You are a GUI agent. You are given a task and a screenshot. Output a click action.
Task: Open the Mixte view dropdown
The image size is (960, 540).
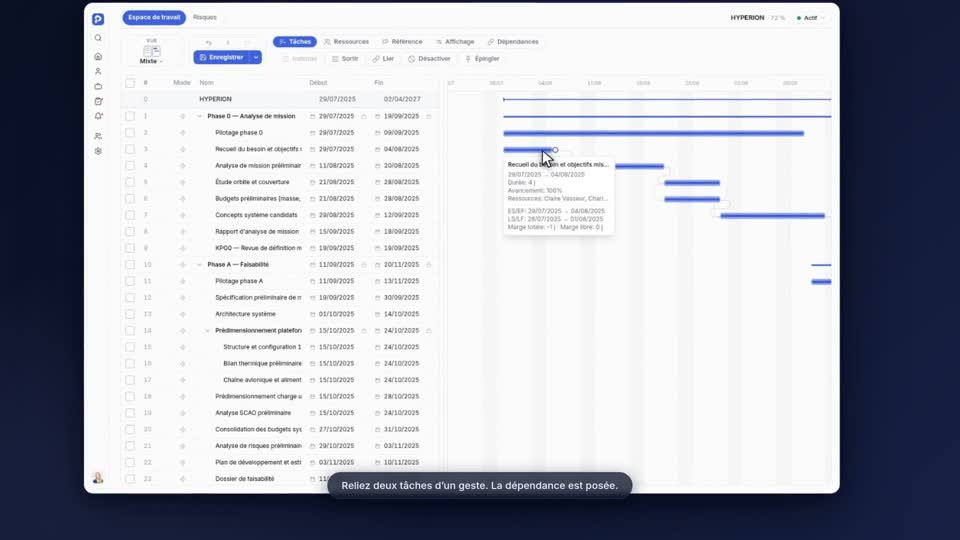pos(151,61)
